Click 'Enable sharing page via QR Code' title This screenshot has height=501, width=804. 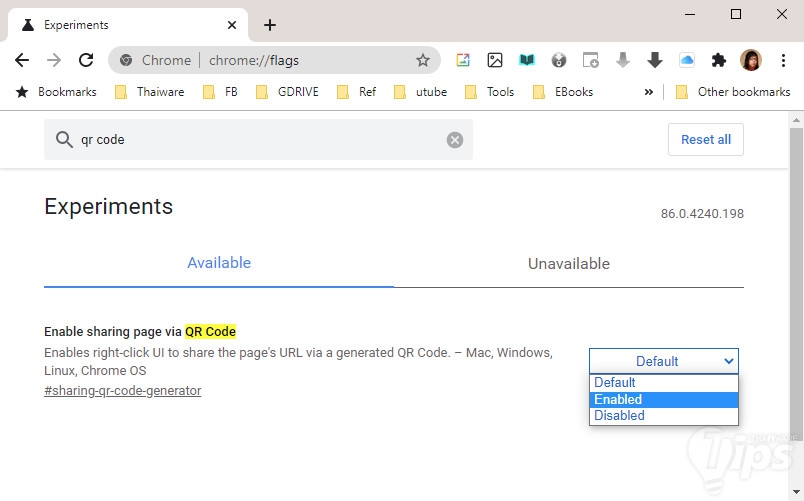(140, 332)
